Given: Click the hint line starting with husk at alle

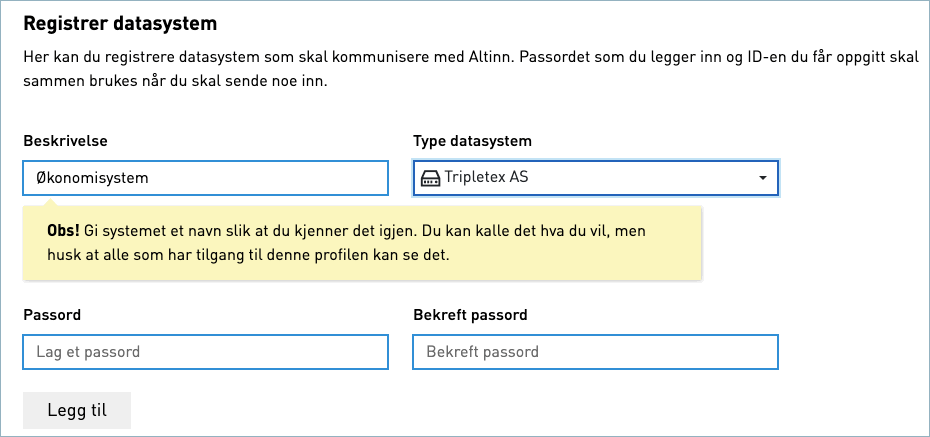Looking at the screenshot, I should (249, 256).
